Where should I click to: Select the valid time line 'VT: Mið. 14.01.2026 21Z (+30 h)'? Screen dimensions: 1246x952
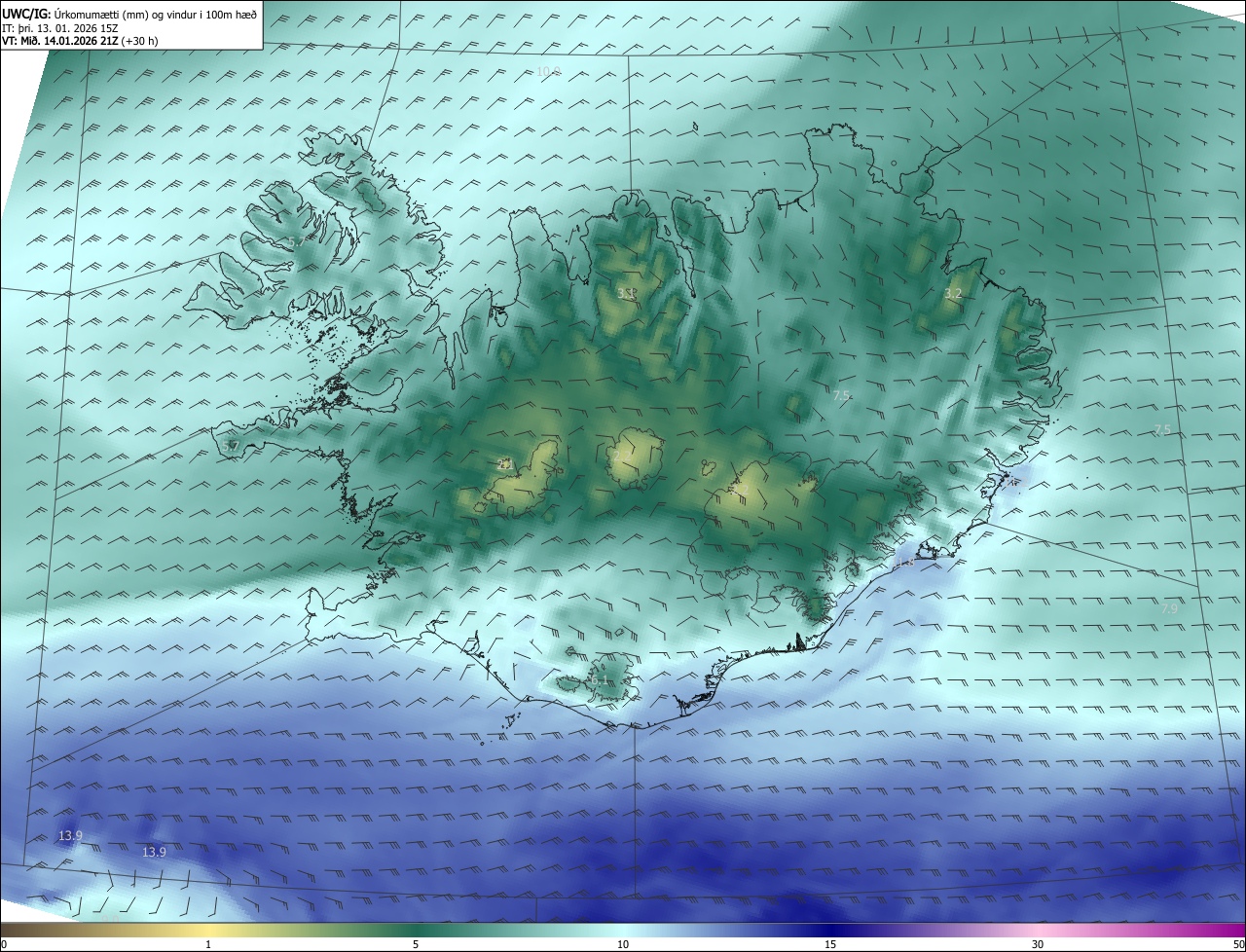81,42
